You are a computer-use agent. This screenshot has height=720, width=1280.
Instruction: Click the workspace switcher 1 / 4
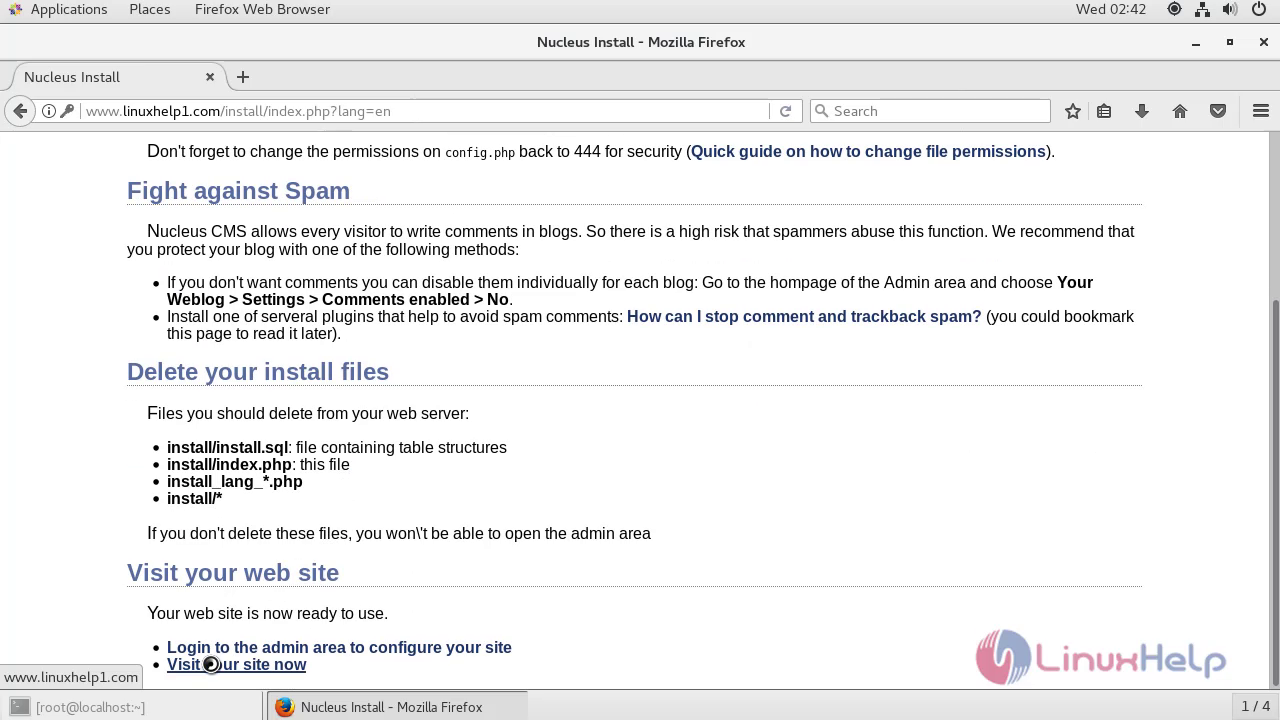(1255, 707)
